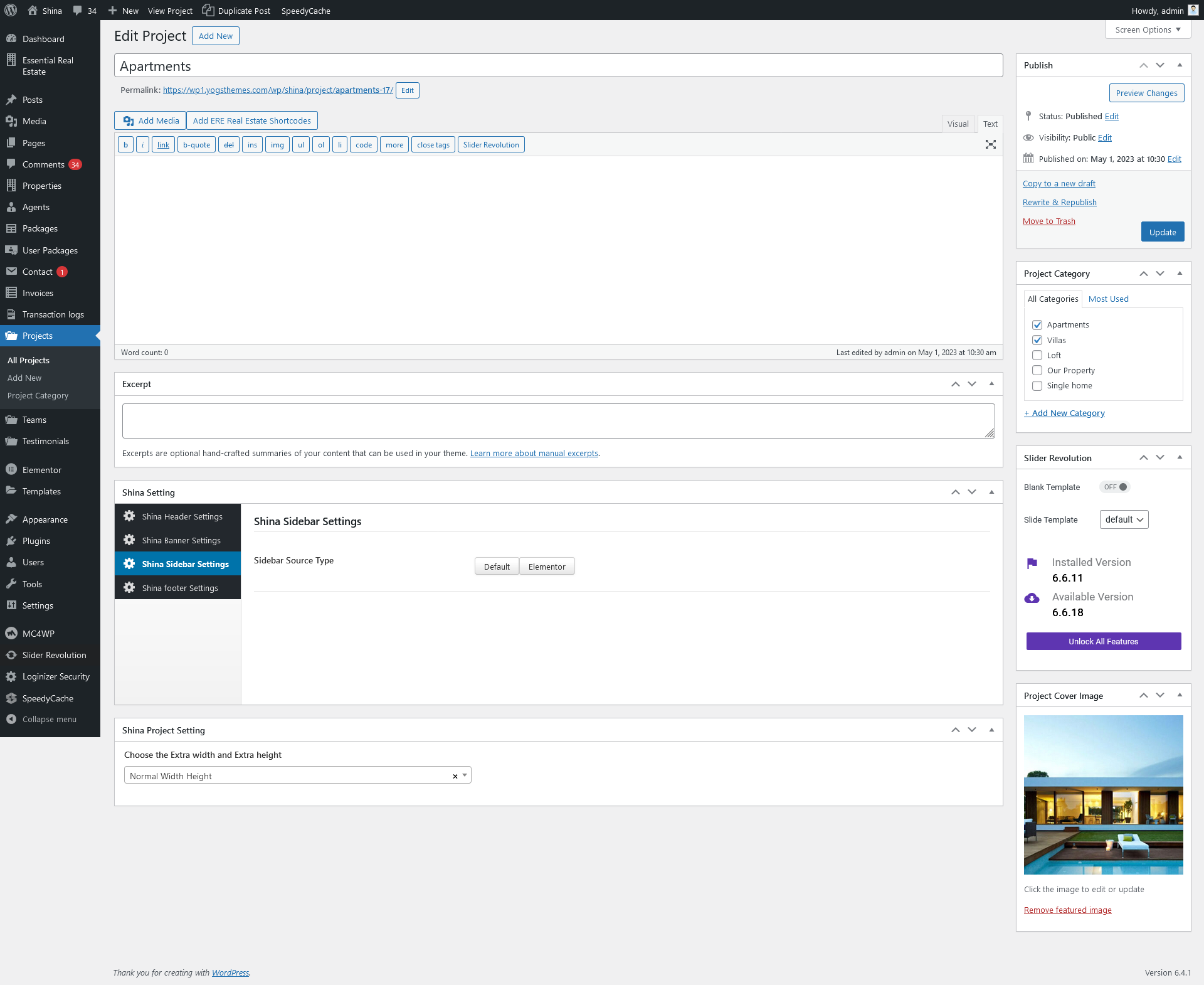Screen dimensions: 1204x985
Task: Click the blue Update button
Action: click(1162, 232)
